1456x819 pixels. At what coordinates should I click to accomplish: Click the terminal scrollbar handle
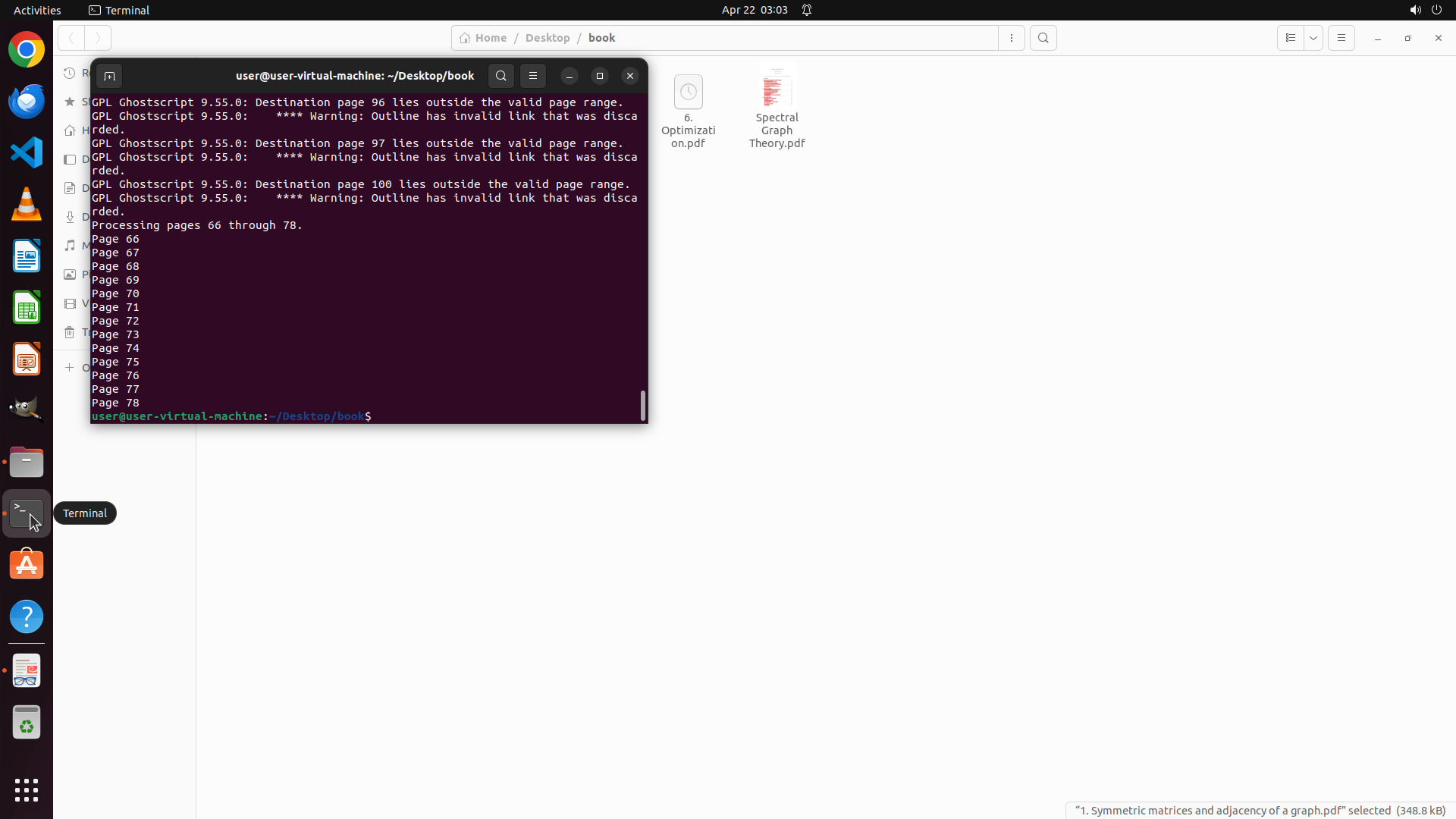click(x=643, y=406)
